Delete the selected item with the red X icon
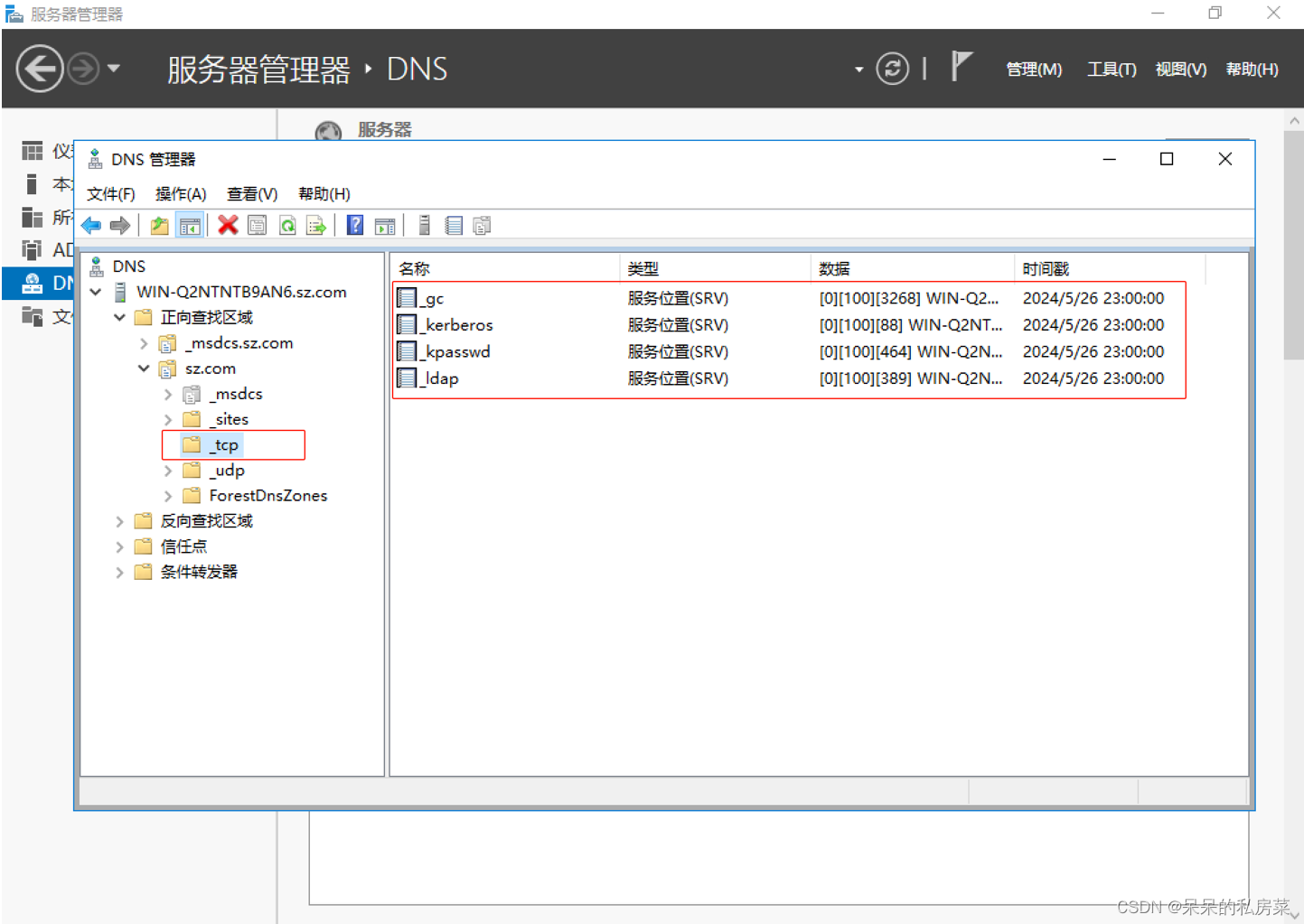 [x=228, y=226]
